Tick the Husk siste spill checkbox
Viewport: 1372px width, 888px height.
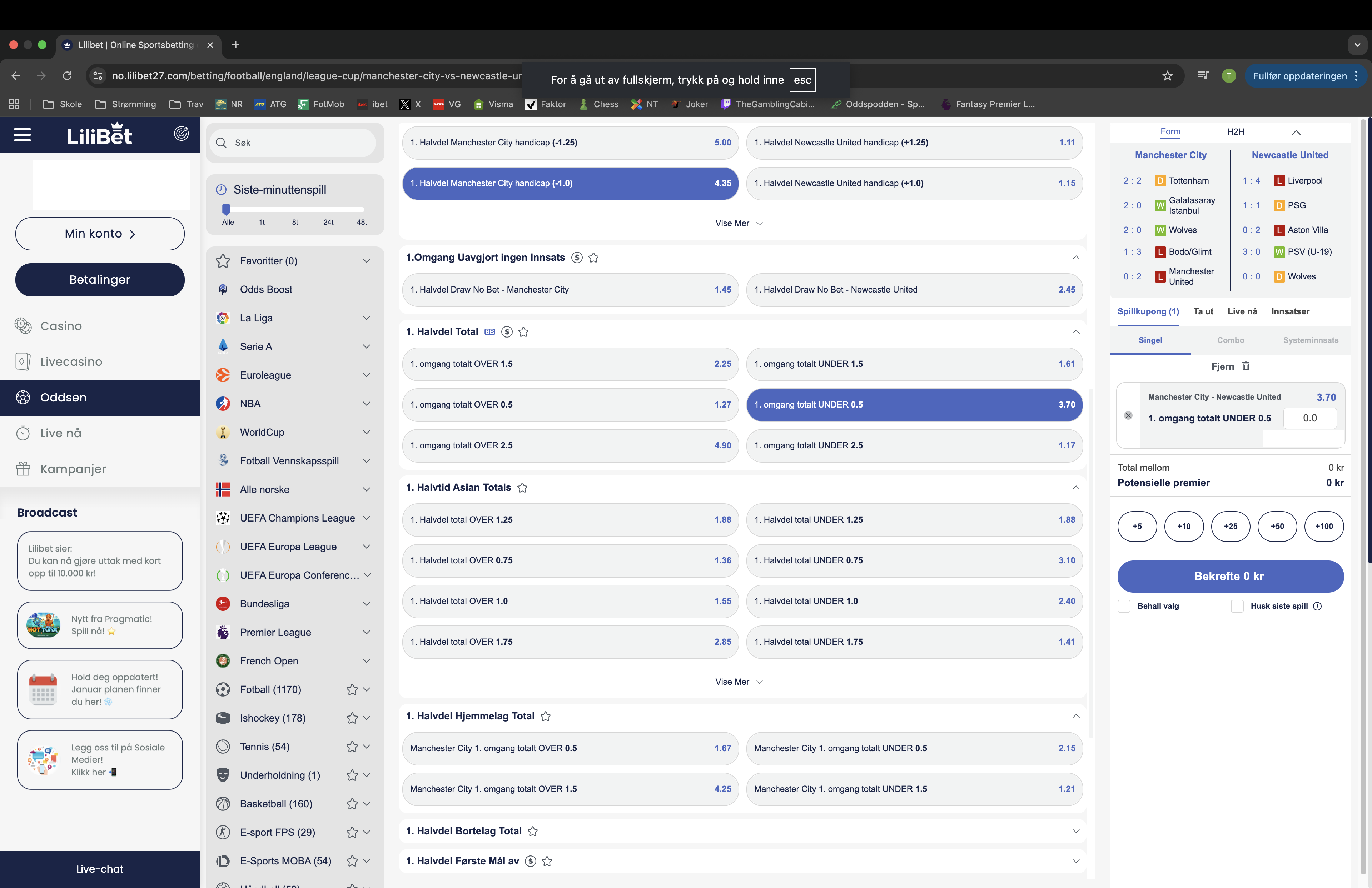[1237, 606]
